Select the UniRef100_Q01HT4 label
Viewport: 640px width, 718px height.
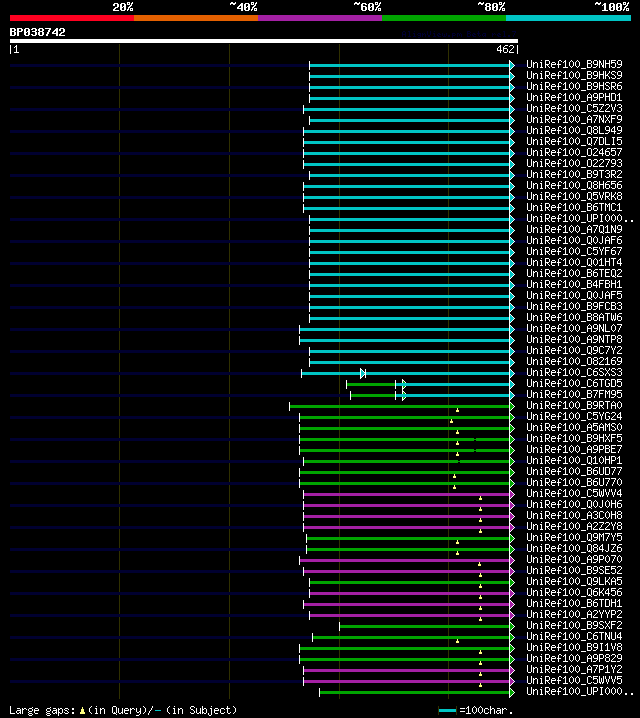[574, 262]
